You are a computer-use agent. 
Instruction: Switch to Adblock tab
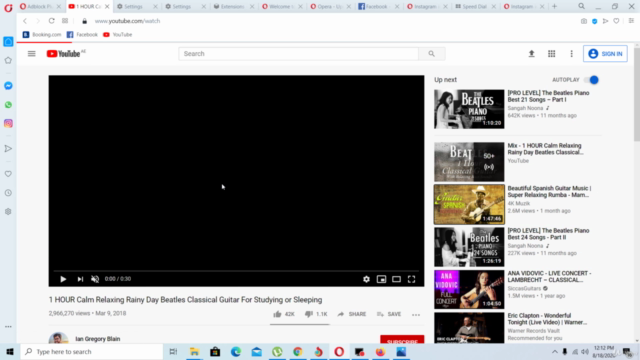(40, 7)
